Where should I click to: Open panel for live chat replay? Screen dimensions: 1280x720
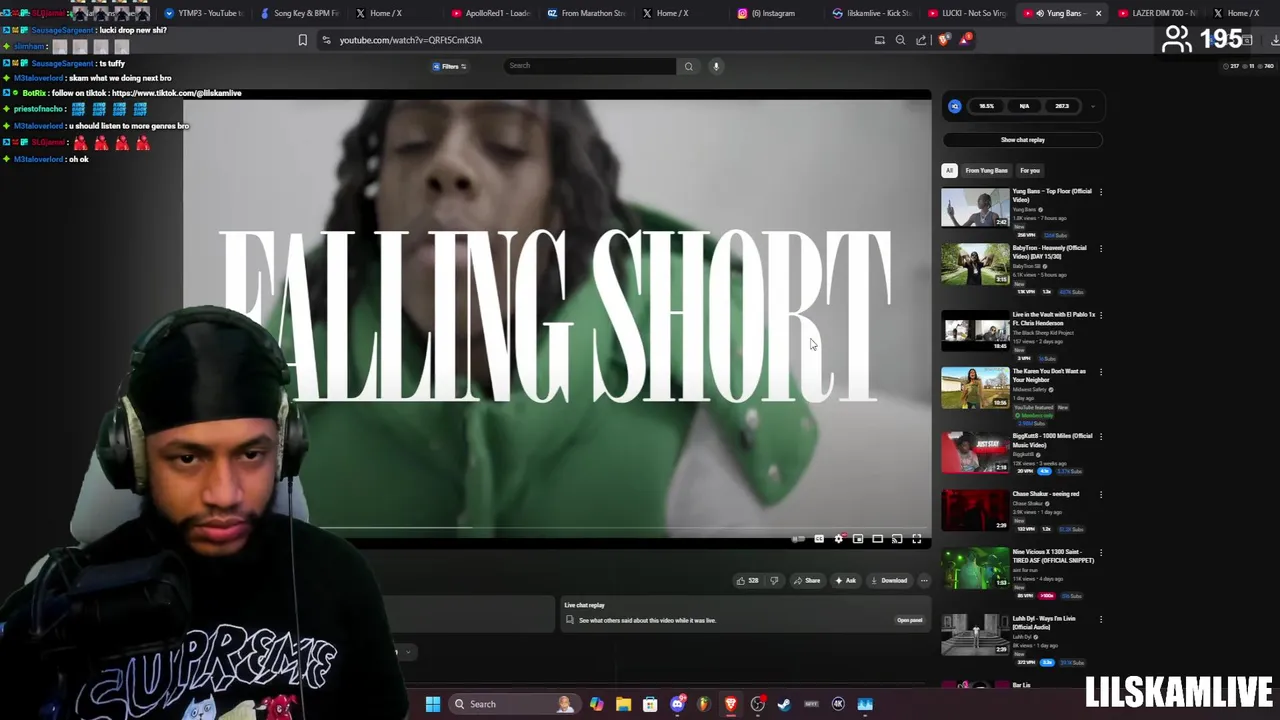(910, 620)
